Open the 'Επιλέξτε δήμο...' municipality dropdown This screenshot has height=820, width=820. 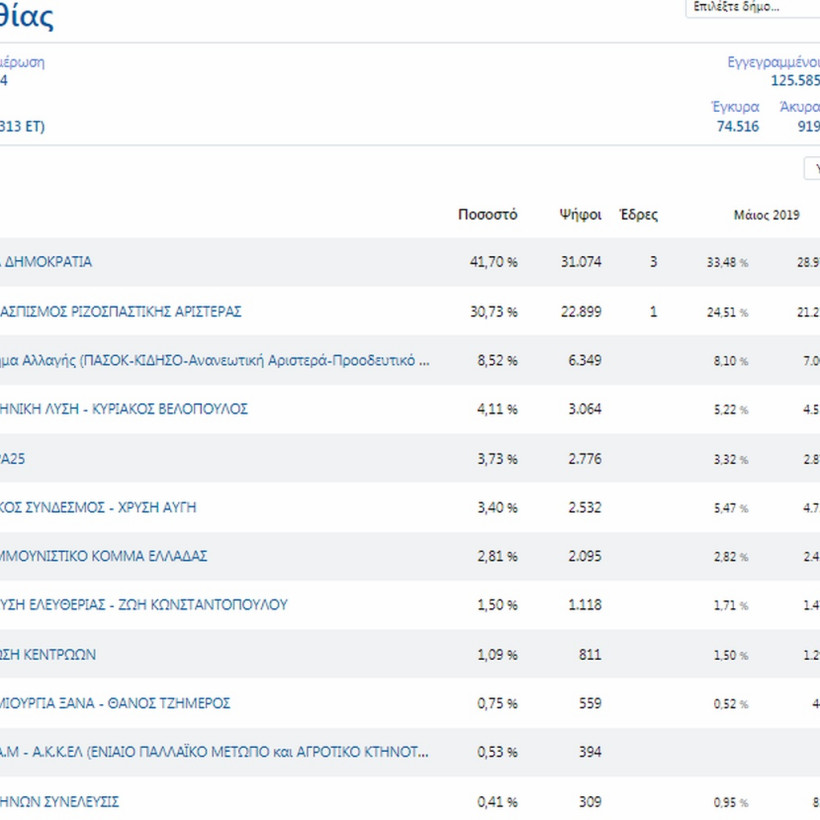pos(753,7)
